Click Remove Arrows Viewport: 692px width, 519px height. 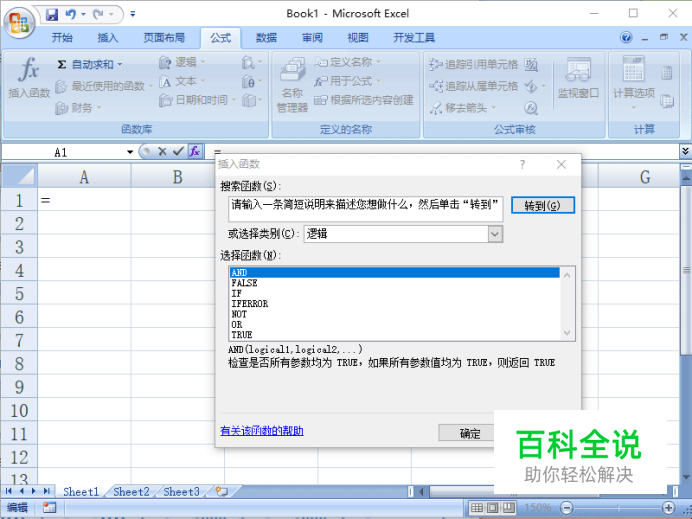[458, 108]
